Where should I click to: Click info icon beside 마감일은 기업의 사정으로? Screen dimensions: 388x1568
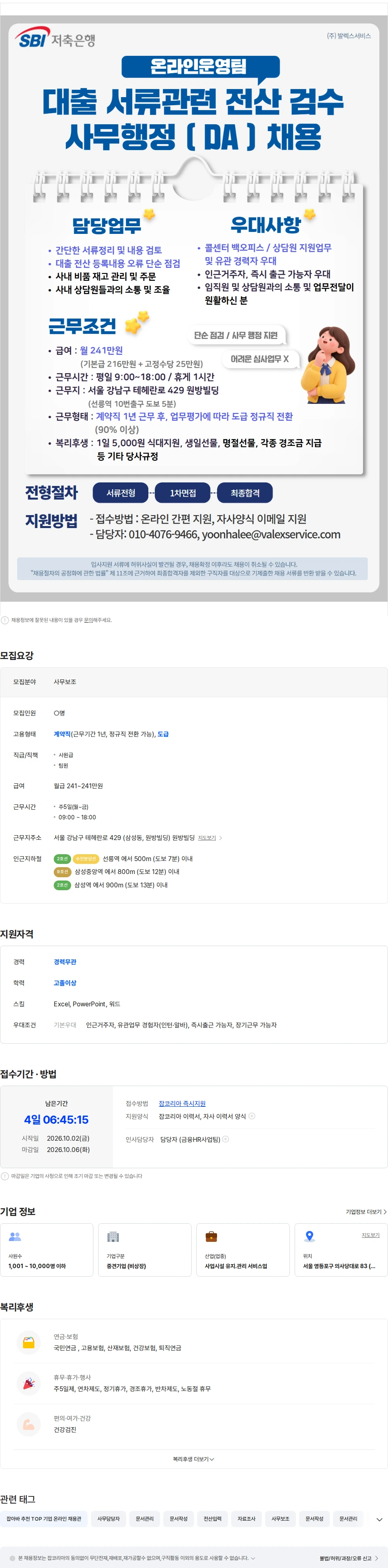click(x=5, y=1177)
